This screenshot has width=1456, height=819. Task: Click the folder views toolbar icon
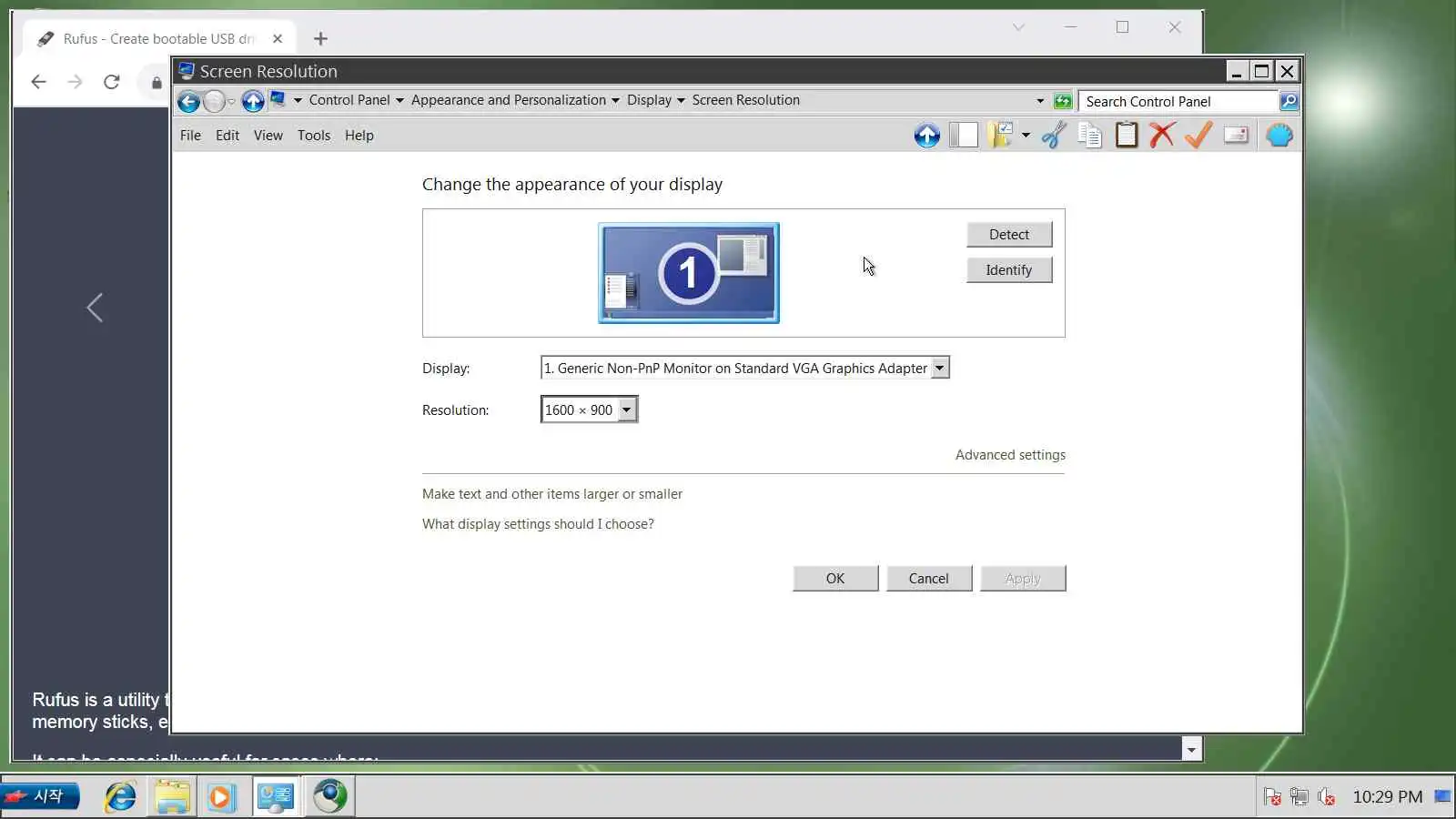click(1000, 136)
